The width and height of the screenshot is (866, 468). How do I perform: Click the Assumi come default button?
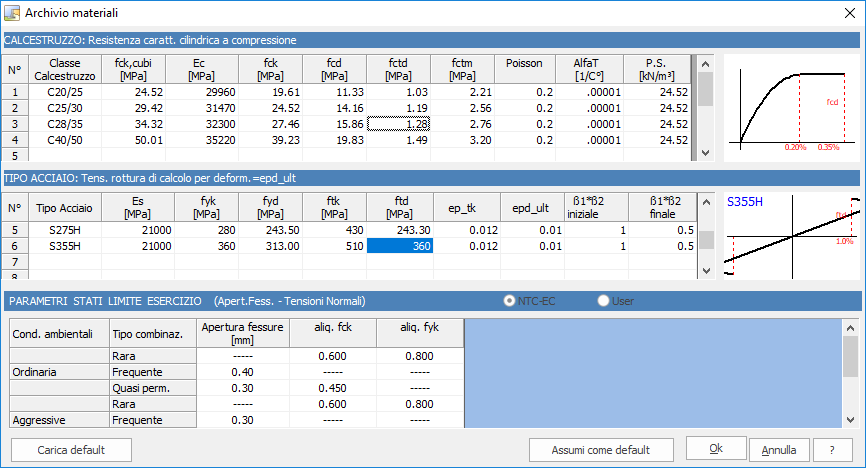pyautogui.click(x=601, y=450)
